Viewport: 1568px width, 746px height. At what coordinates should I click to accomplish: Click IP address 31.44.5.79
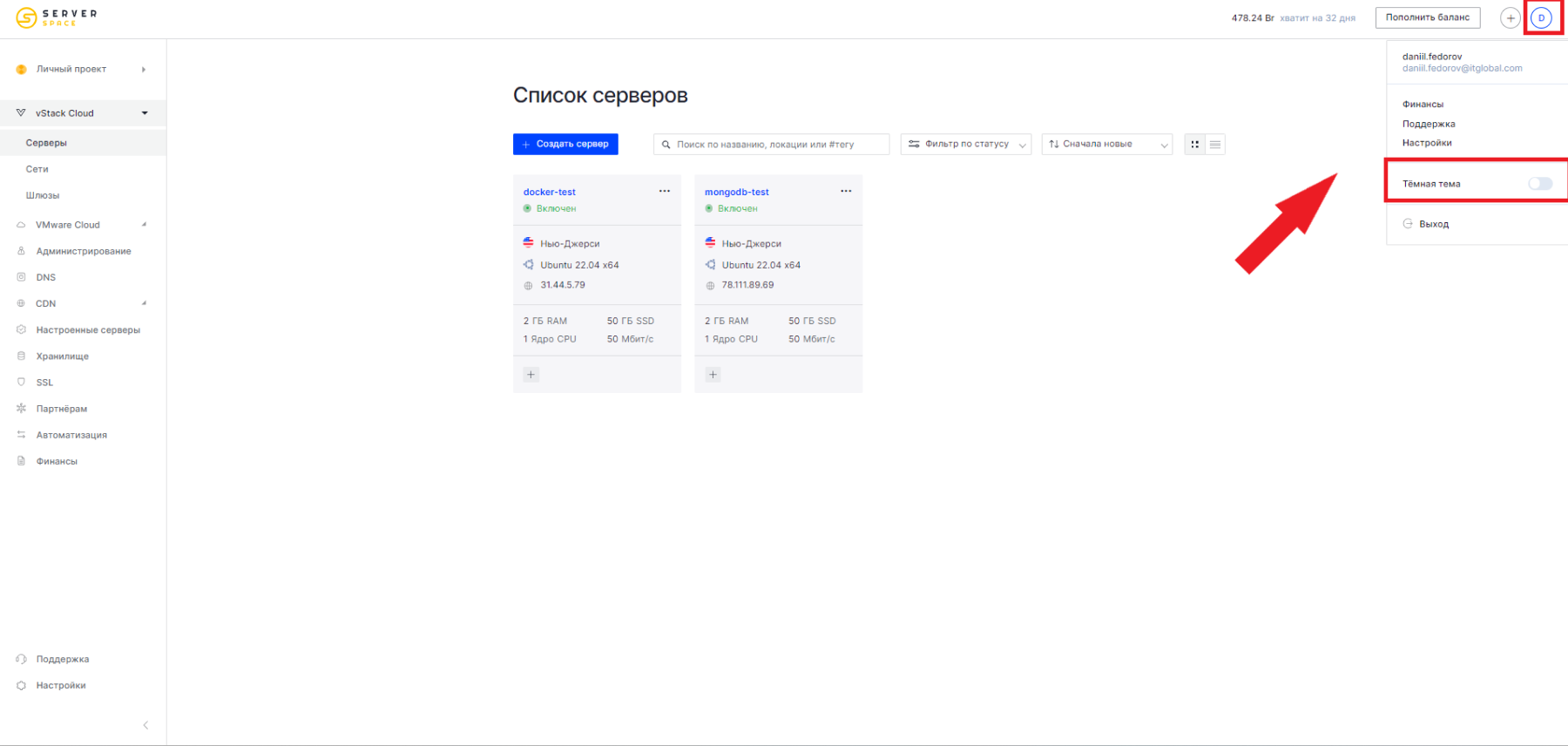[563, 285]
